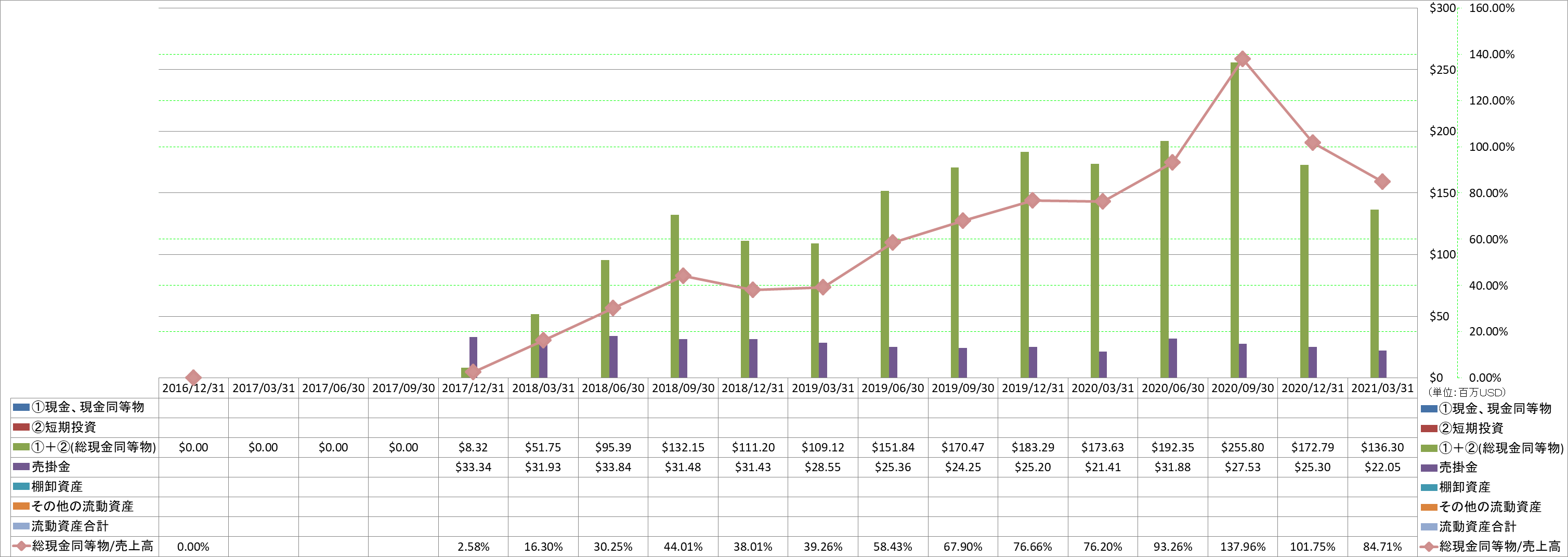Click the $300 right axis label

[x=1442, y=8]
